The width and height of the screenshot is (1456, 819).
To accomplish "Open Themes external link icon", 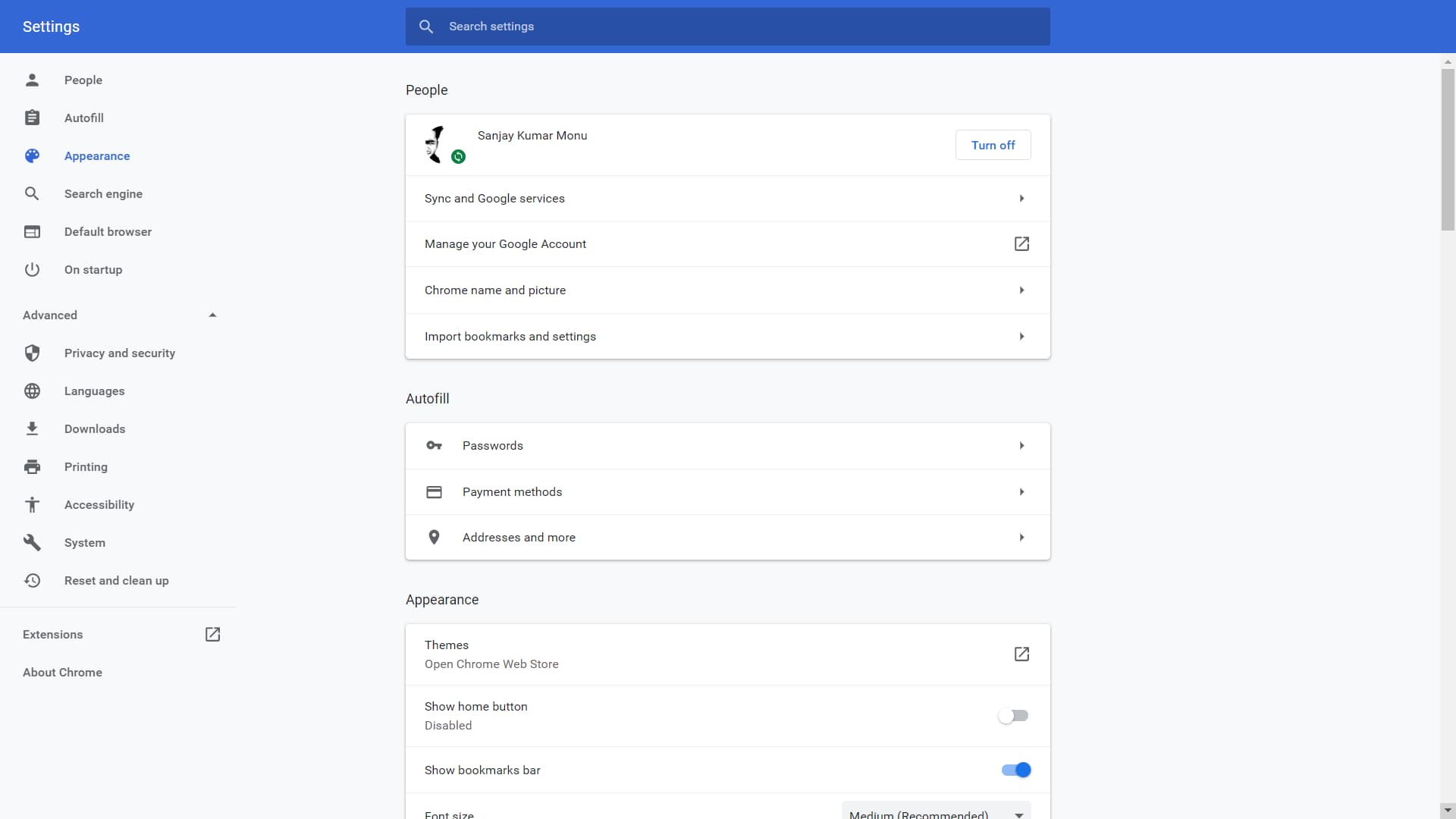I will [x=1021, y=654].
